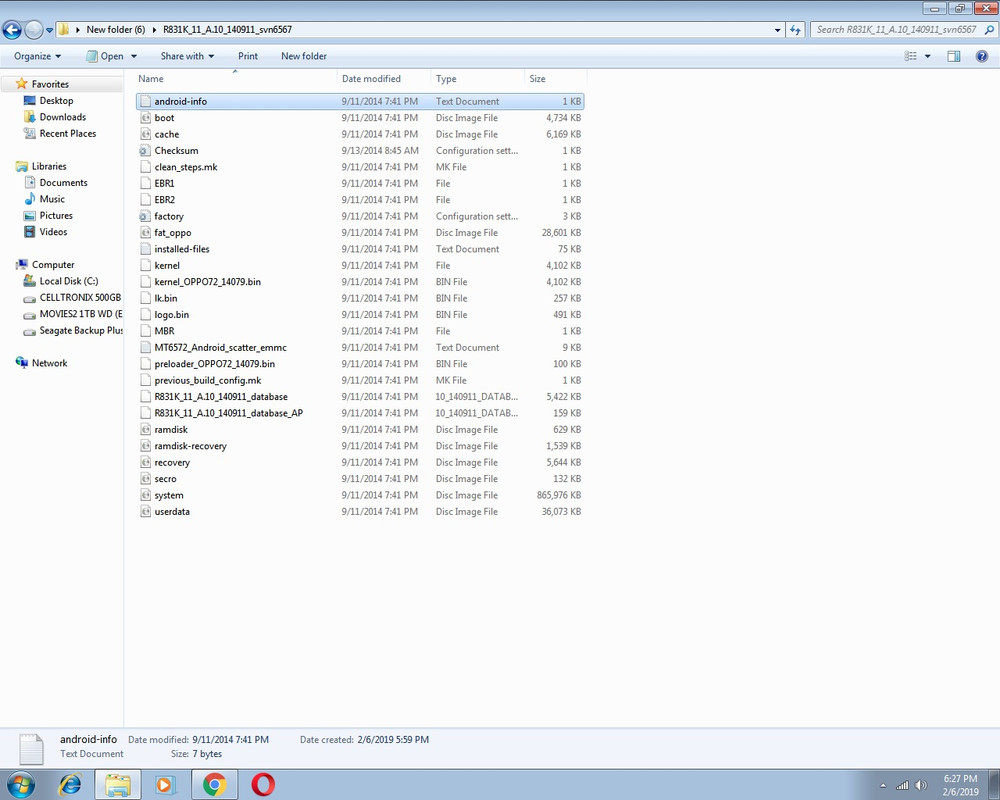Click the Open toolbar button
The width and height of the screenshot is (1000, 800).
point(105,56)
